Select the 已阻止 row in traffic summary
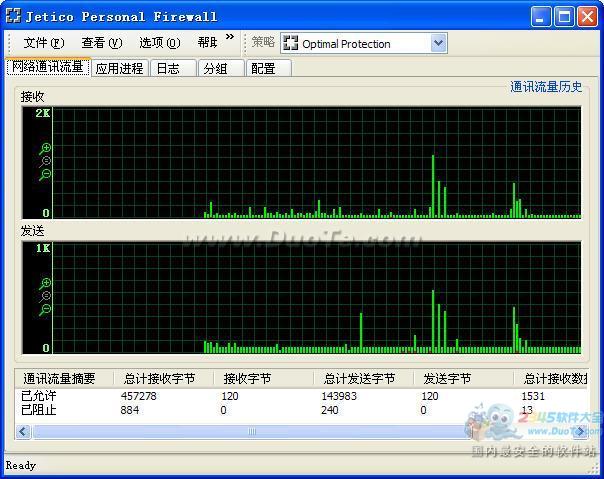604x479 pixels. tap(39, 410)
